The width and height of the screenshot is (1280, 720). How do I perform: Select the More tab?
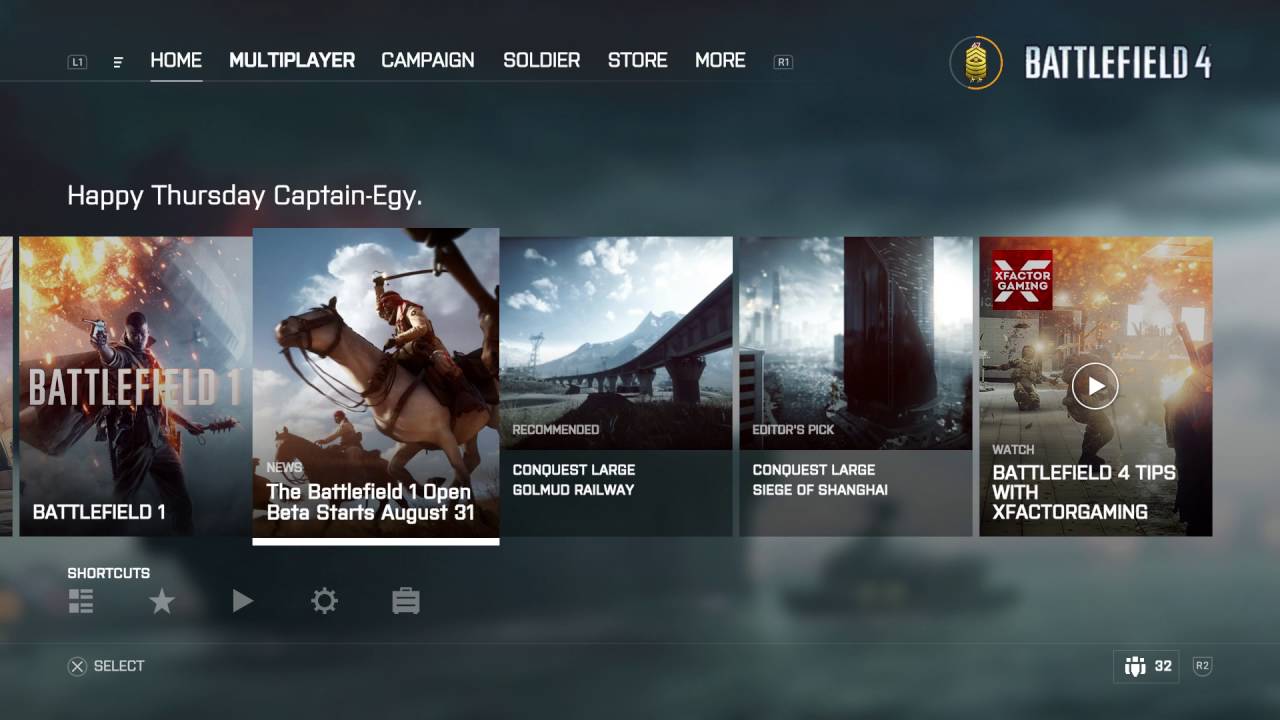point(720,60)
